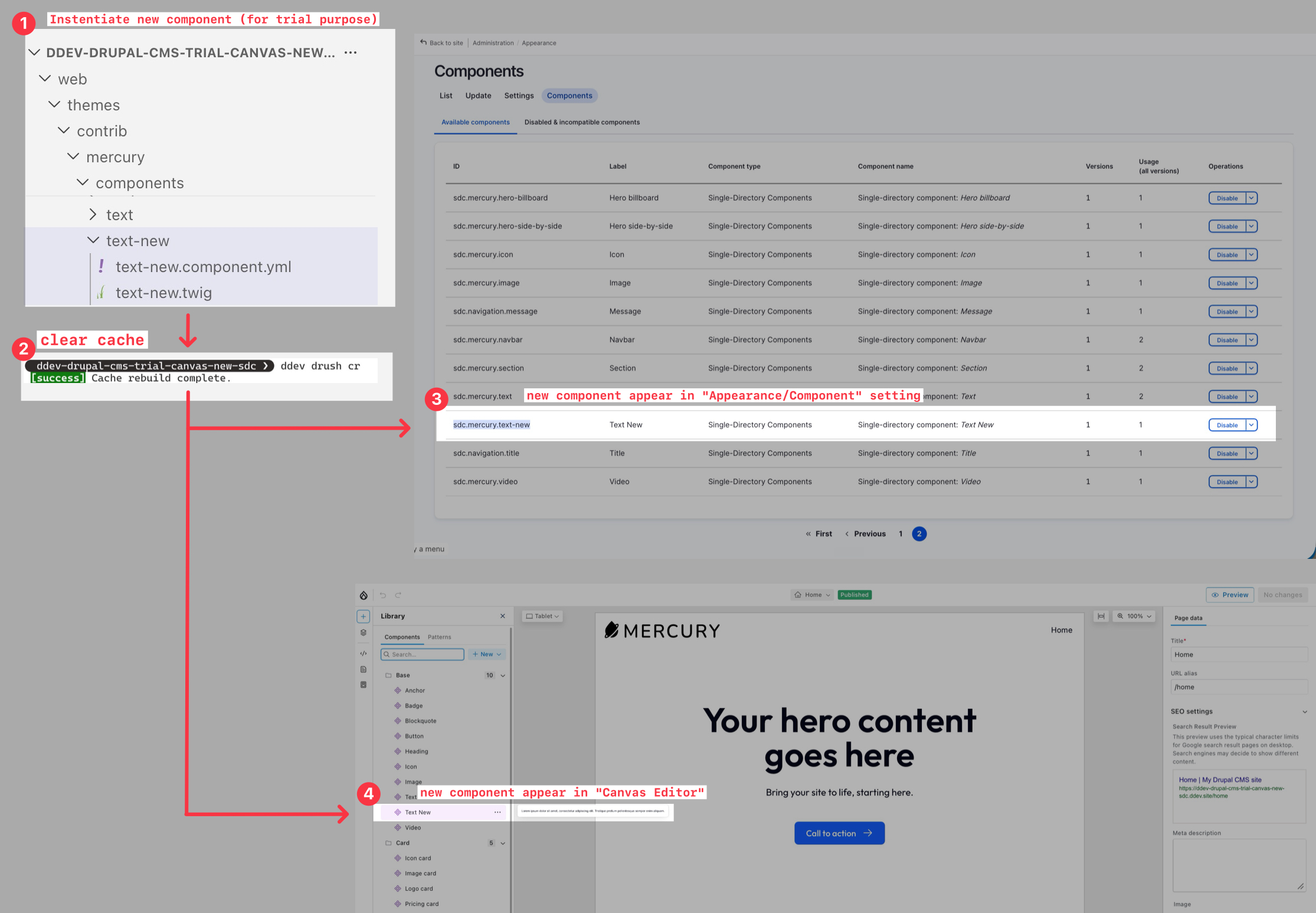This screenshot has width=1316, height=913.
Task: Collapse the Base group chevron in Library
Action: (503, 675)
